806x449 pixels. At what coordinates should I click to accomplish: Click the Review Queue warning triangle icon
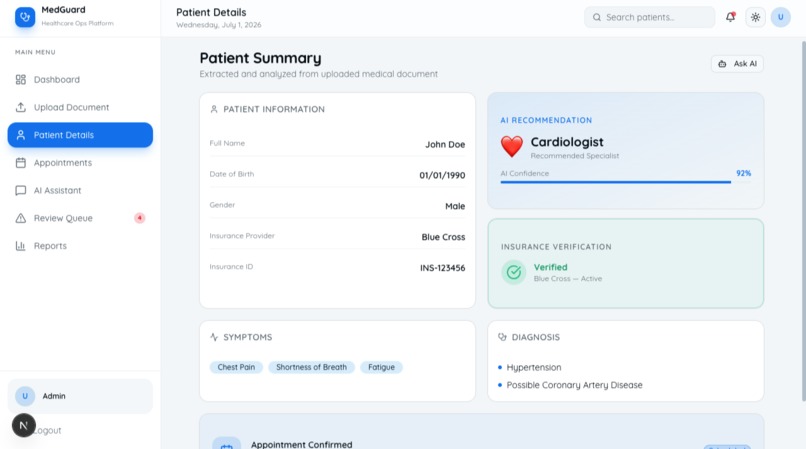pyautogui.click(x=21, y=218)
